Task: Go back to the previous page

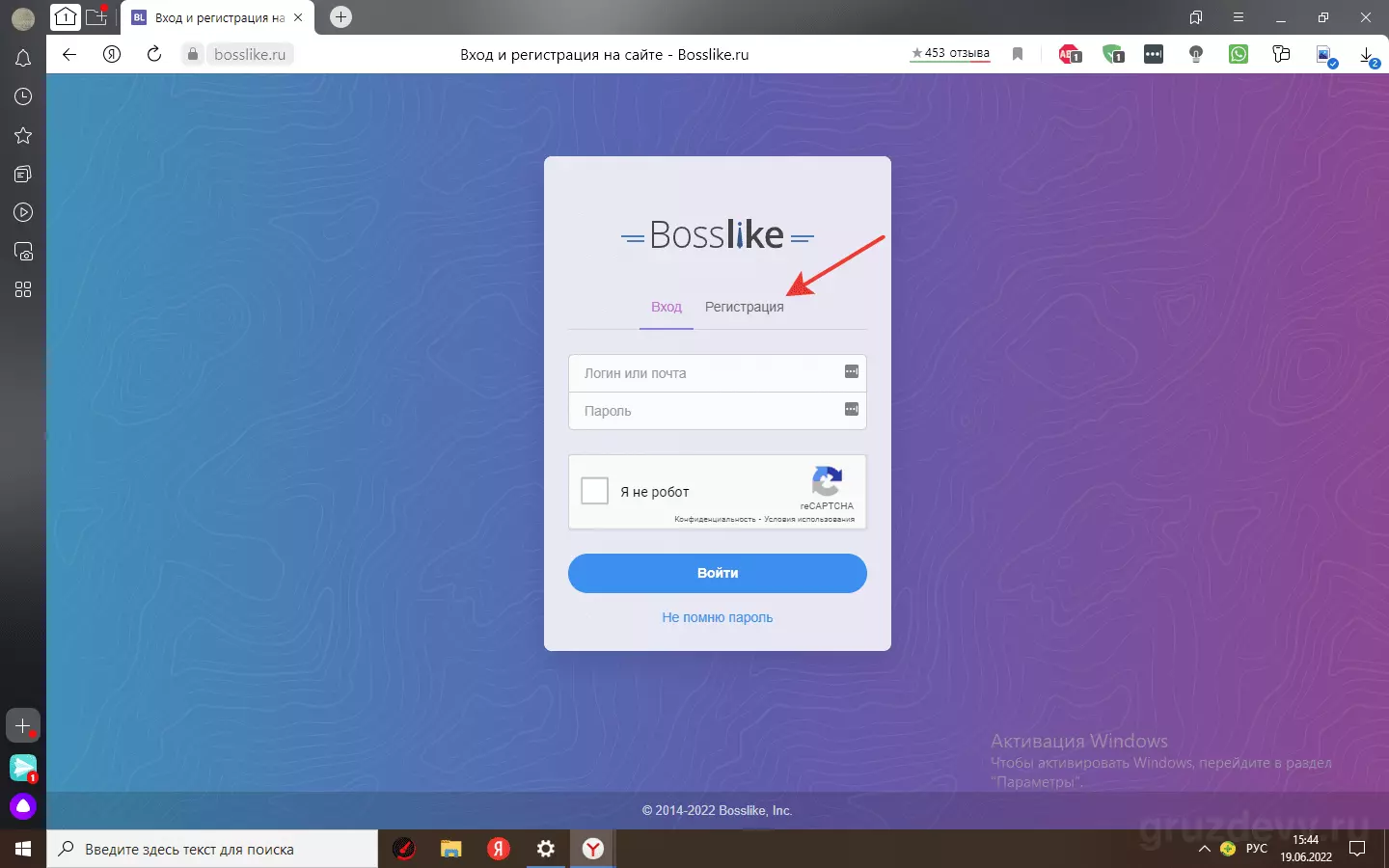Action: (69, 54)
